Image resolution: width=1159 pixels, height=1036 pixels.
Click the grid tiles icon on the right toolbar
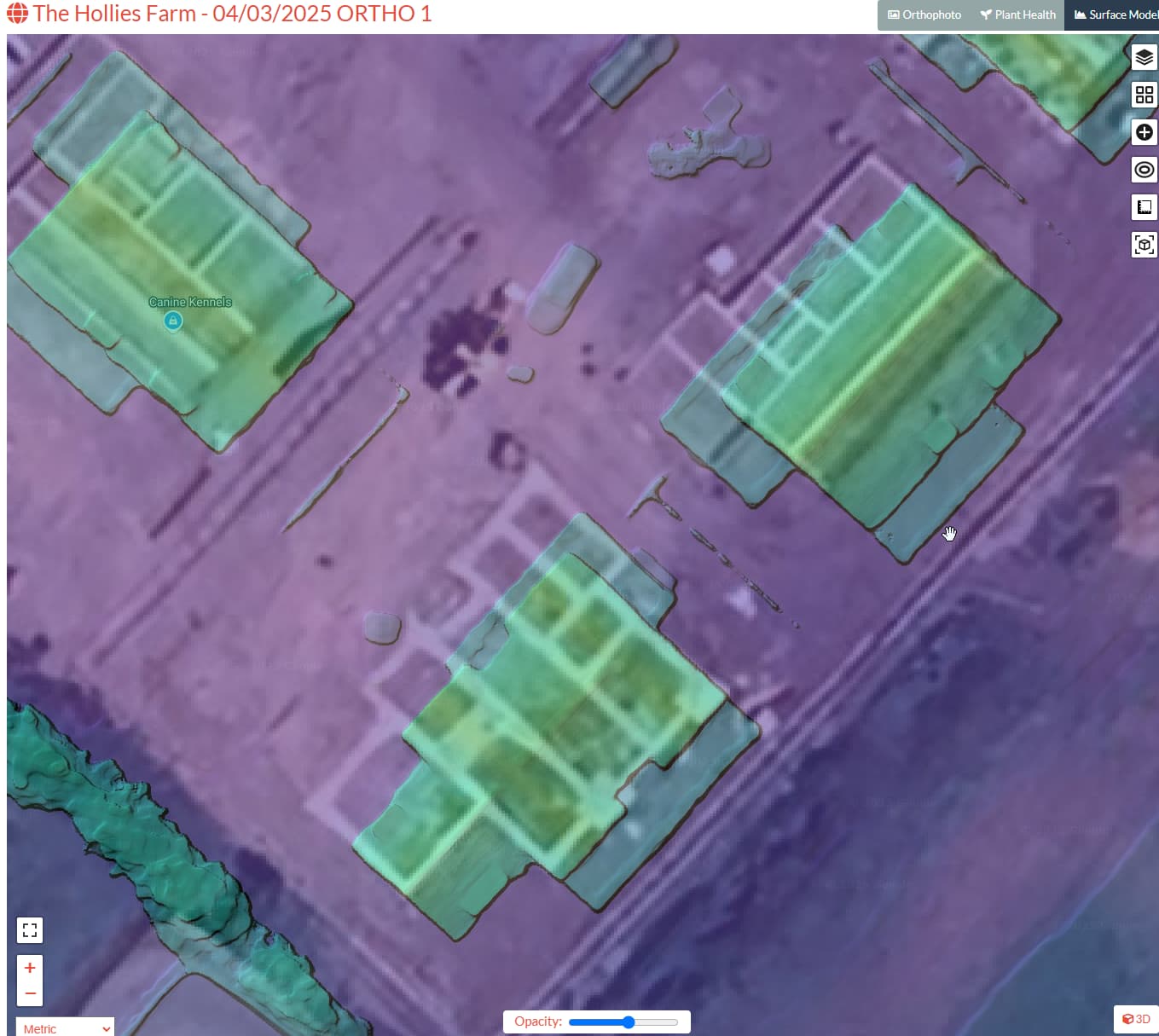pyautogui.click(x=1144, y=95)
